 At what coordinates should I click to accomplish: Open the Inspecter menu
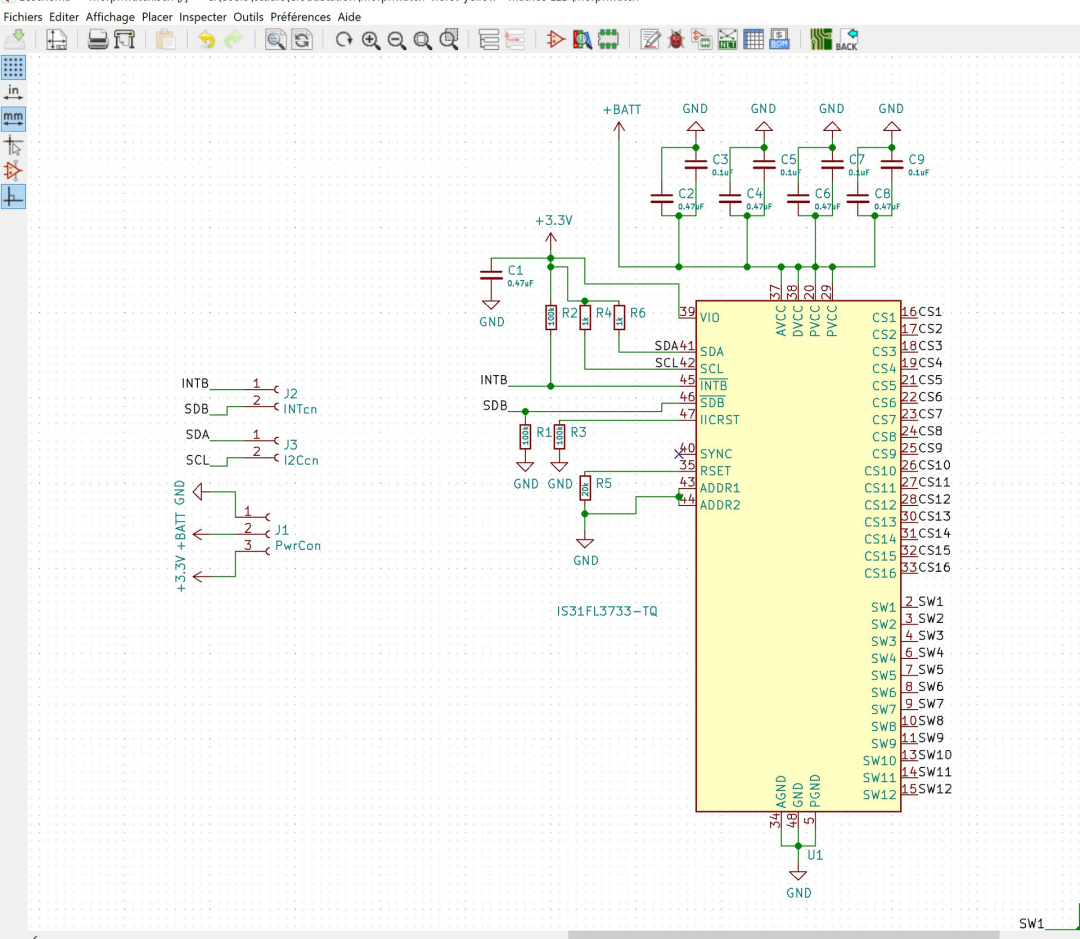(x=203, y=17)
